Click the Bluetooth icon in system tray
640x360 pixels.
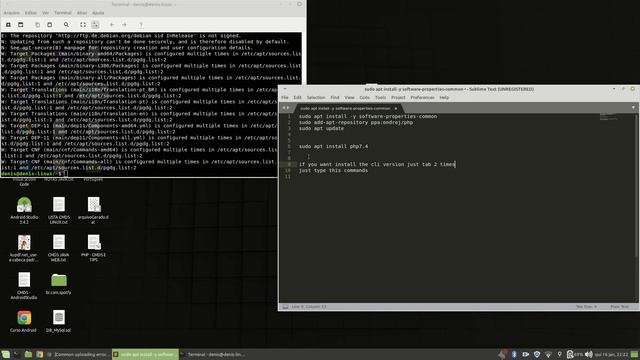[514, 354]
